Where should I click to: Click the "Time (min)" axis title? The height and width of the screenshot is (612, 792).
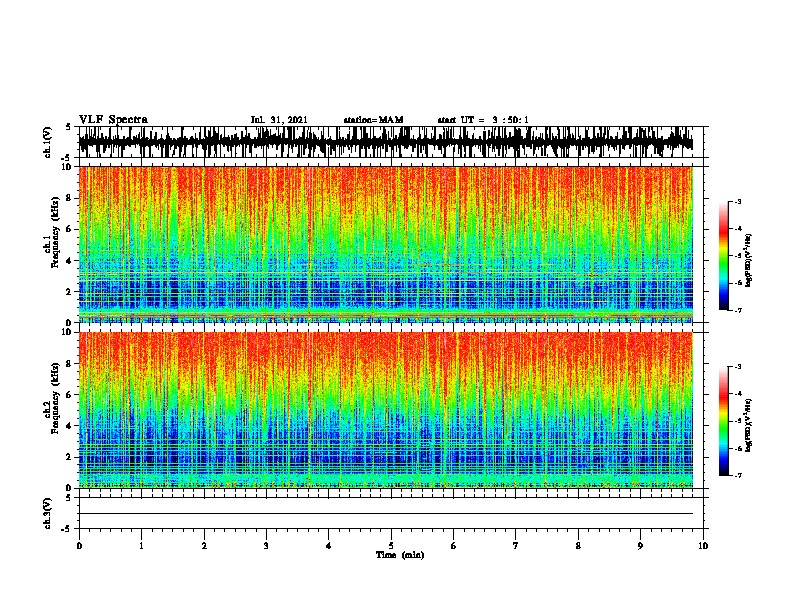400,555
